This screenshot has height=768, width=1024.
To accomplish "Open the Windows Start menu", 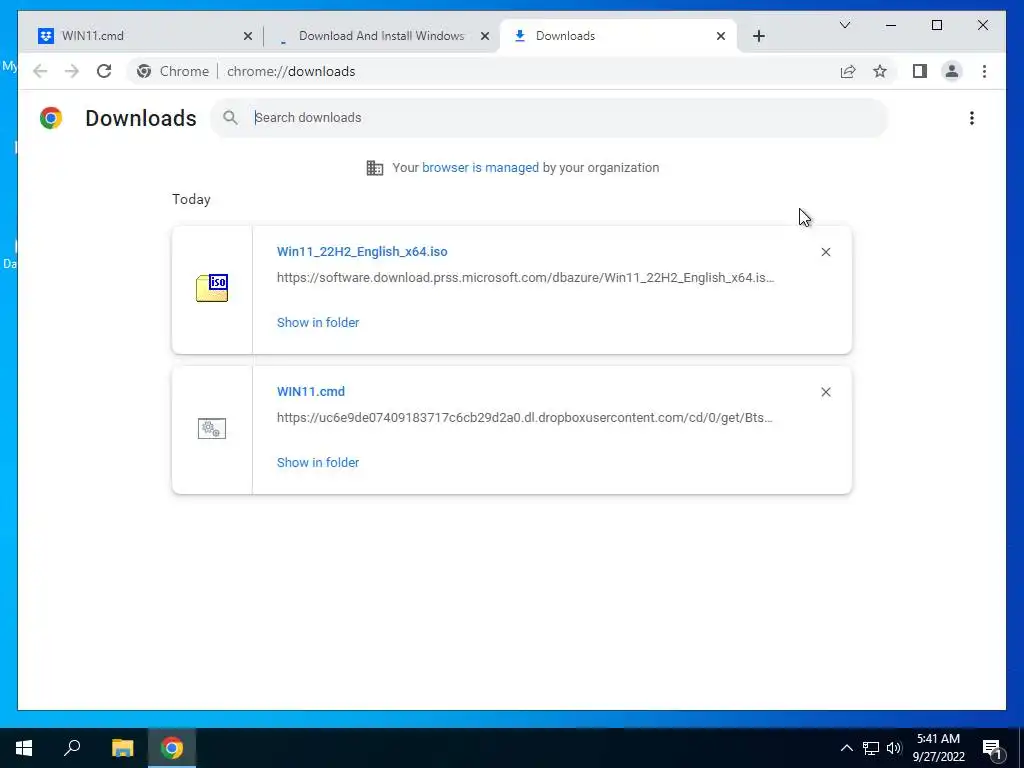I will coord(24,748).
